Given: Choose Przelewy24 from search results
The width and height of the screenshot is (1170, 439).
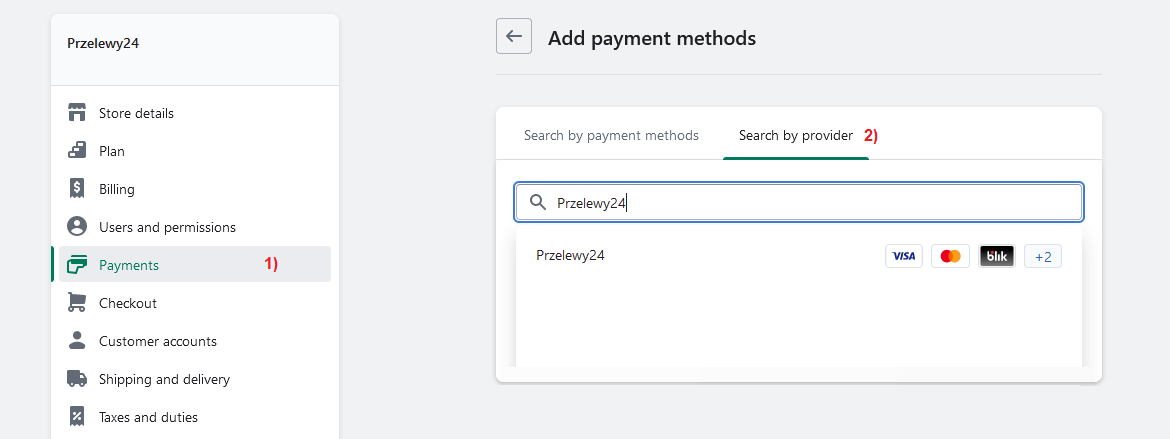Looking at the screenshot, I should 798,256.
